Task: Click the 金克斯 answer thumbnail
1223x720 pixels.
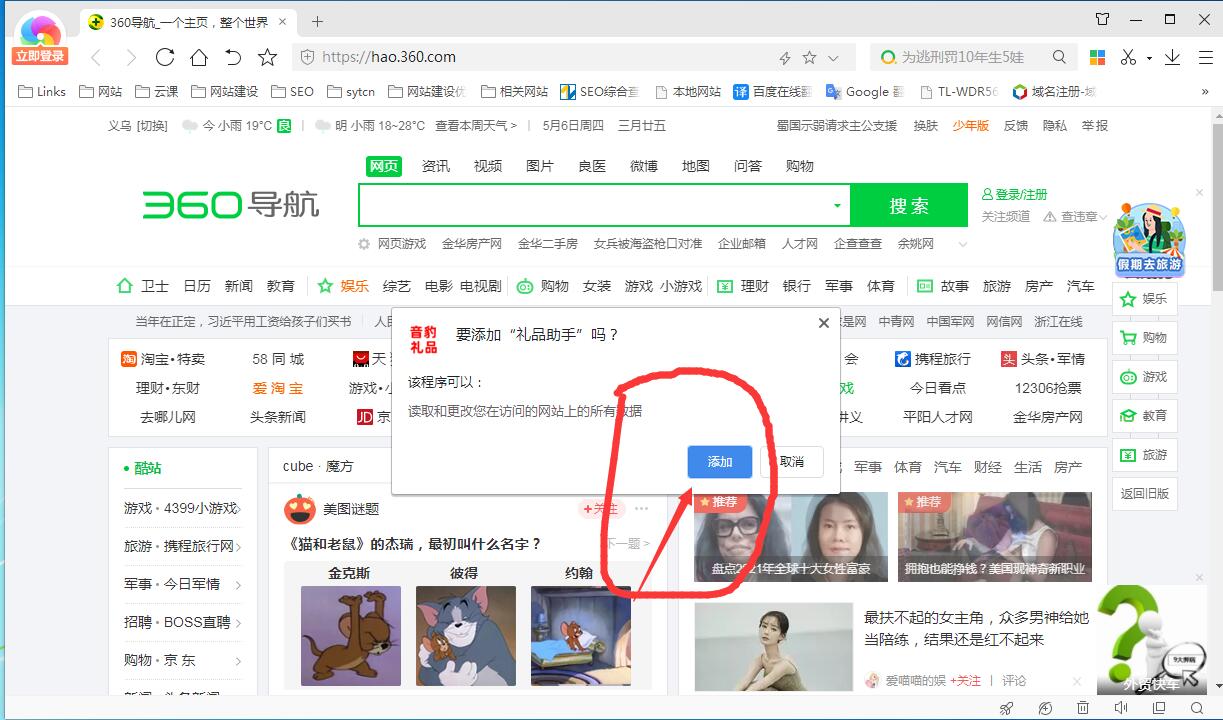Action: point(350,635)
